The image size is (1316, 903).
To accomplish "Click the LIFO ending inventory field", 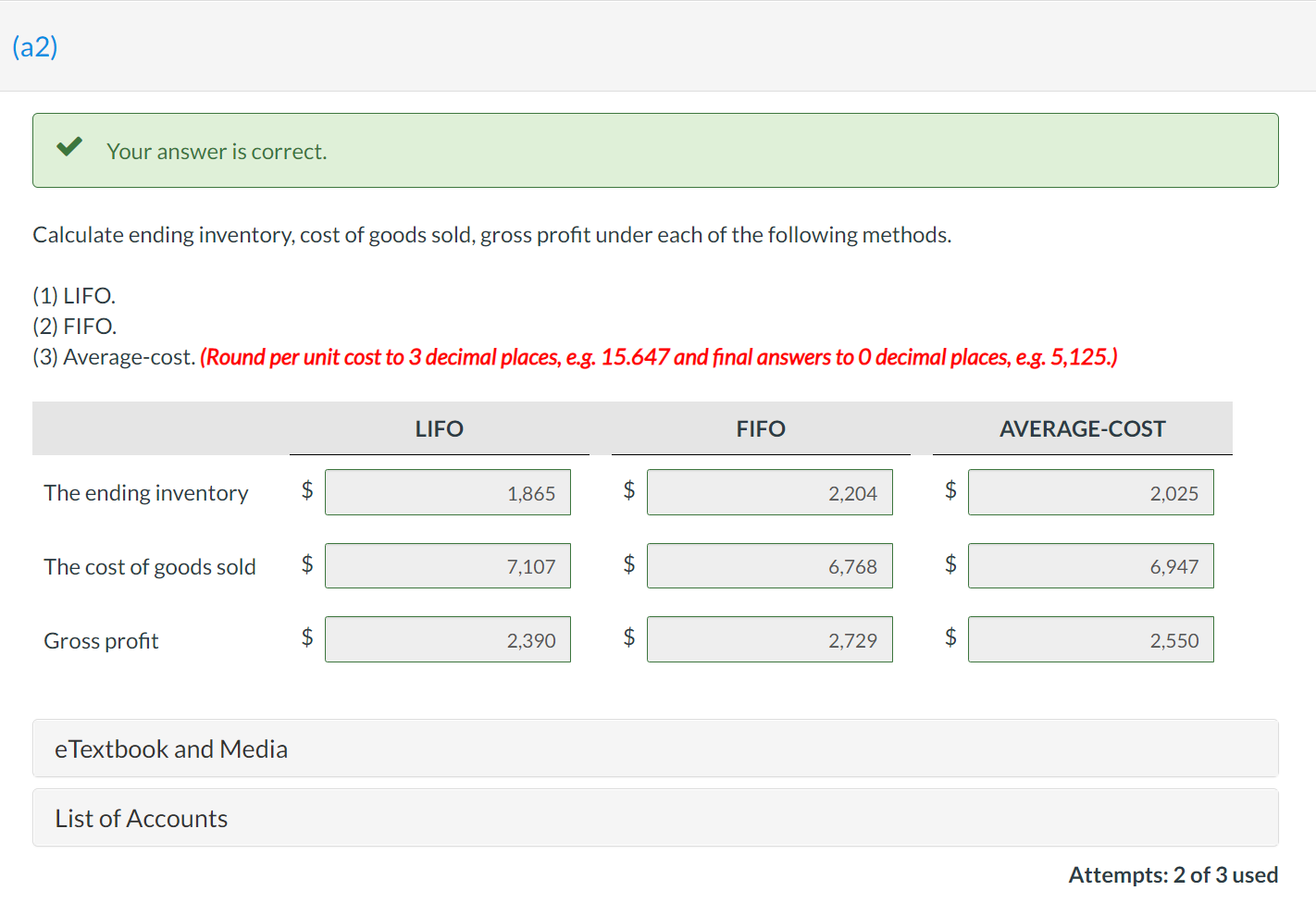I will (x=448, y=492).
